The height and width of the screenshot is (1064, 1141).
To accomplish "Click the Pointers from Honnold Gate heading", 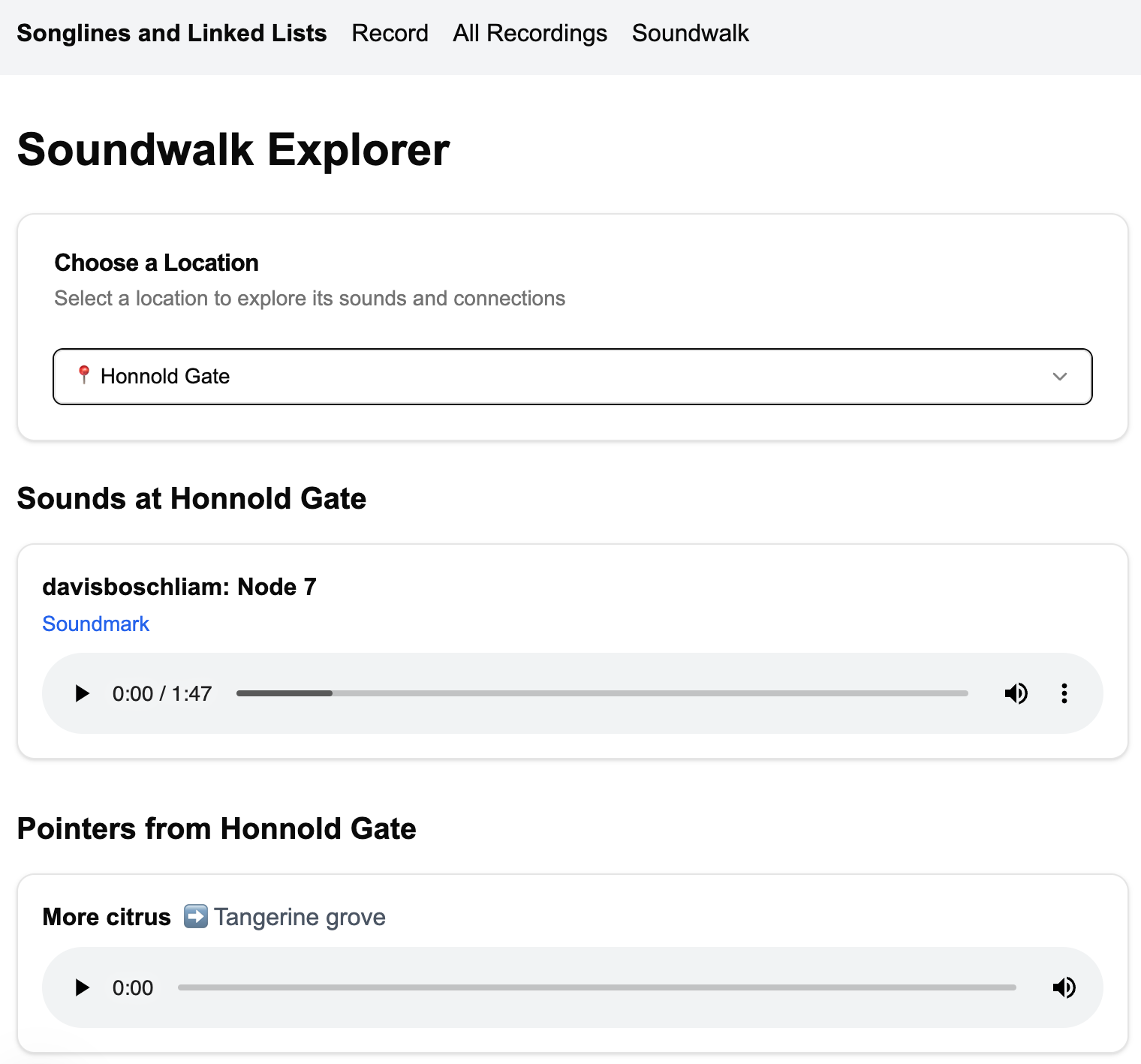I will pos(217,828).
